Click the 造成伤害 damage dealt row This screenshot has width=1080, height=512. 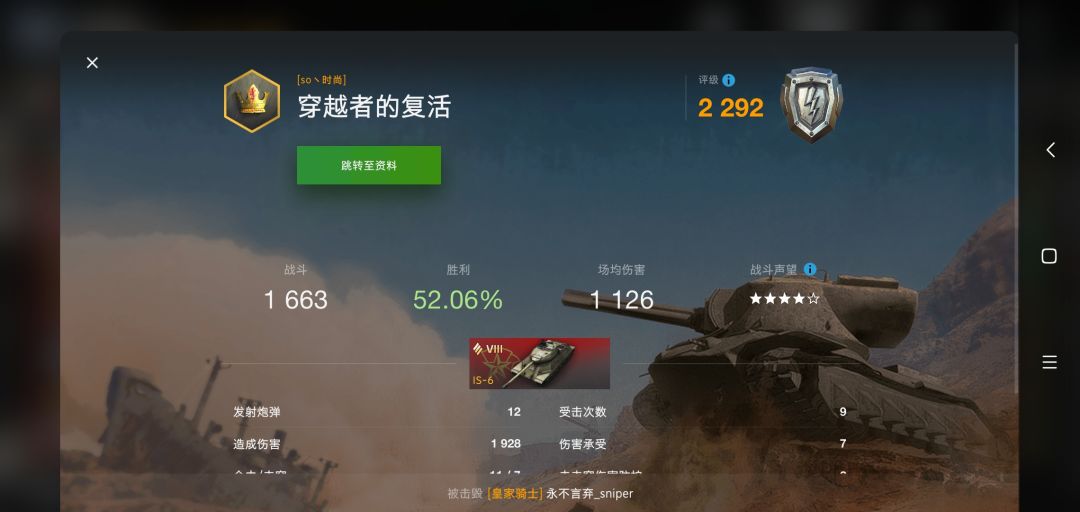click(377, 444)
